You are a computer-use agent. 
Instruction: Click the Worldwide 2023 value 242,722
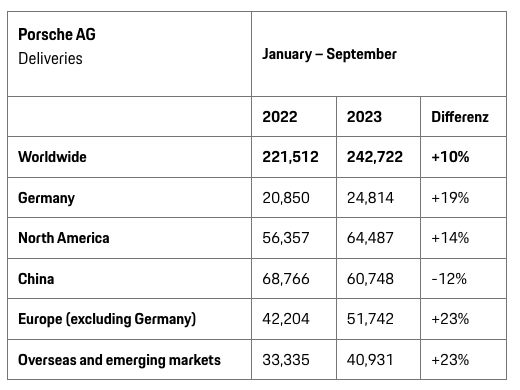[x=375, y=157]
